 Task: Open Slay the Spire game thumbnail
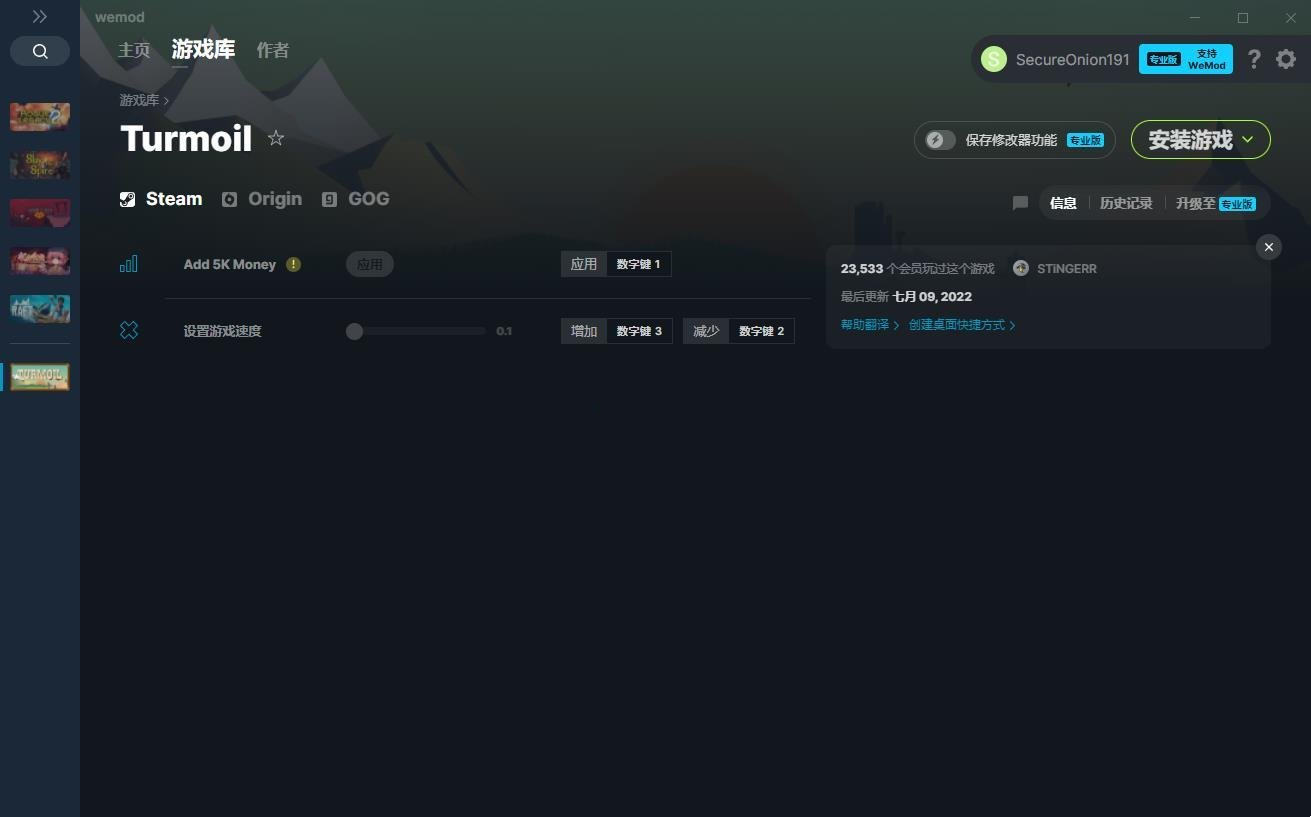tap(40, 165)
